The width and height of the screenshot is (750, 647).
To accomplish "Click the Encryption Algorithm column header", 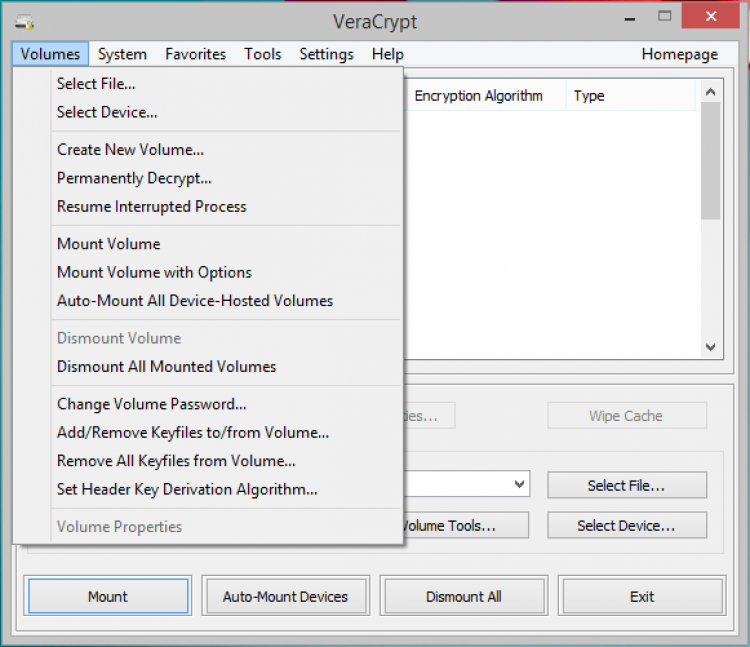I will click(479, 96).
